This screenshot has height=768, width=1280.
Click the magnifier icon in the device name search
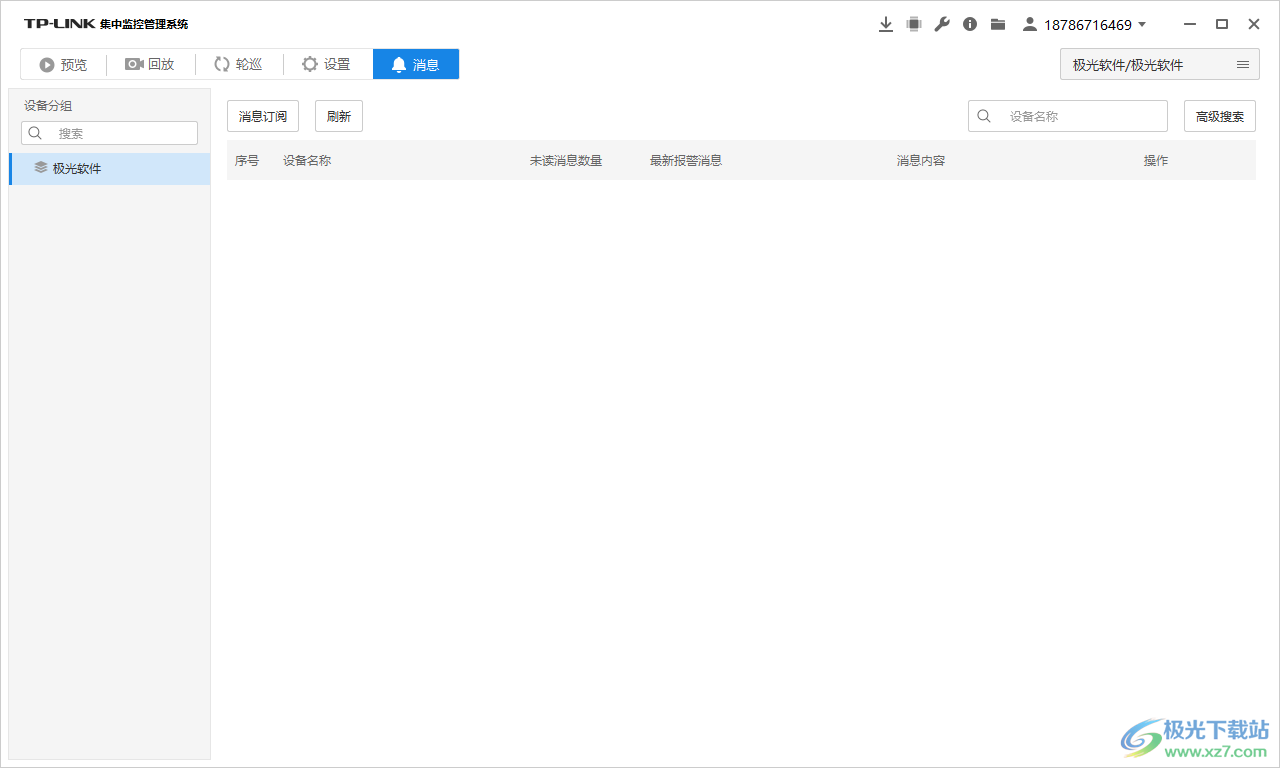click(x=983, y=115)
